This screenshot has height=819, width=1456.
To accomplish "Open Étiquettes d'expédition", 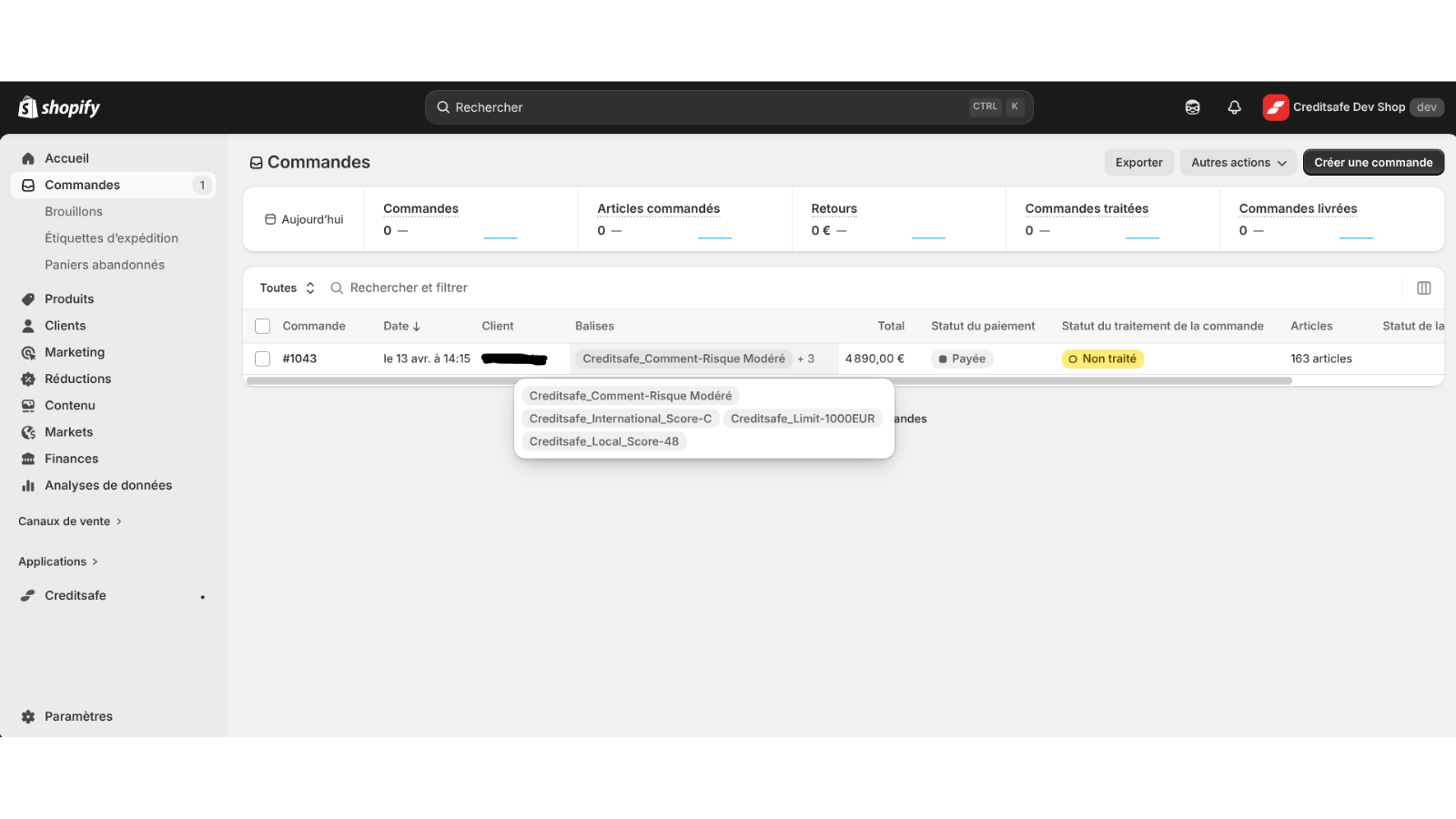I will pos(114,238).
